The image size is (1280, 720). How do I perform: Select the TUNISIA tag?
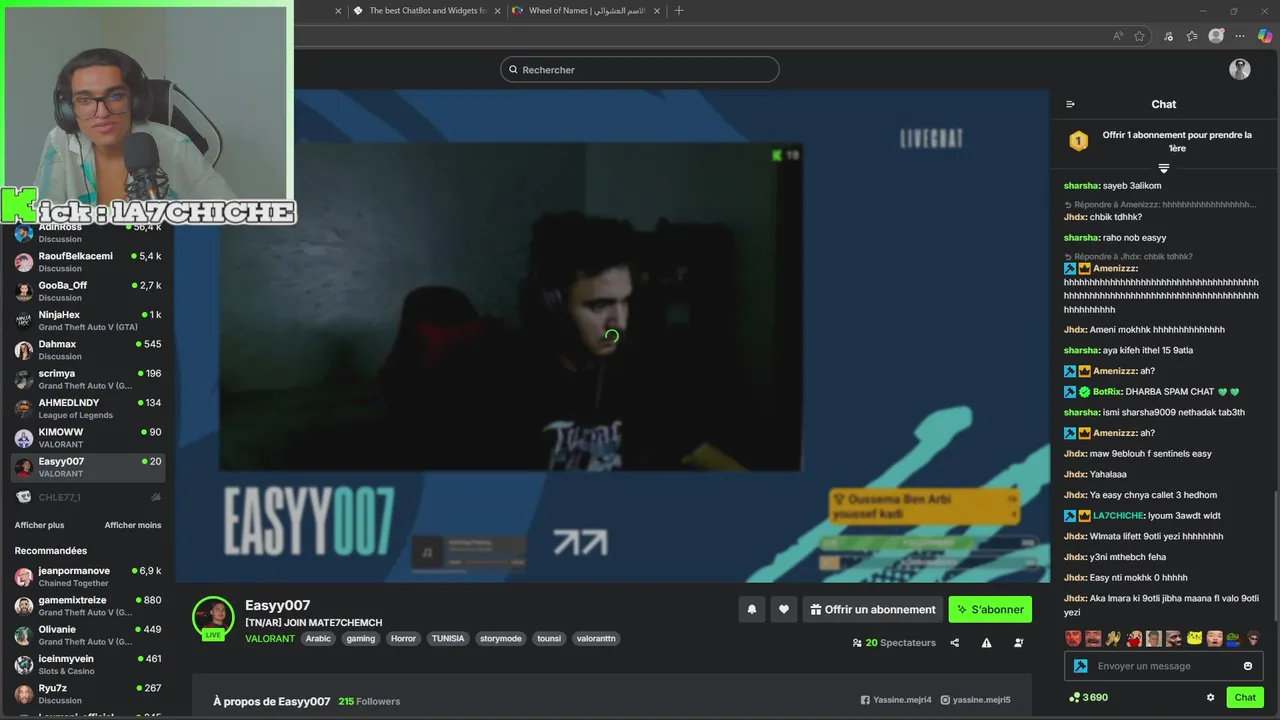448,638
